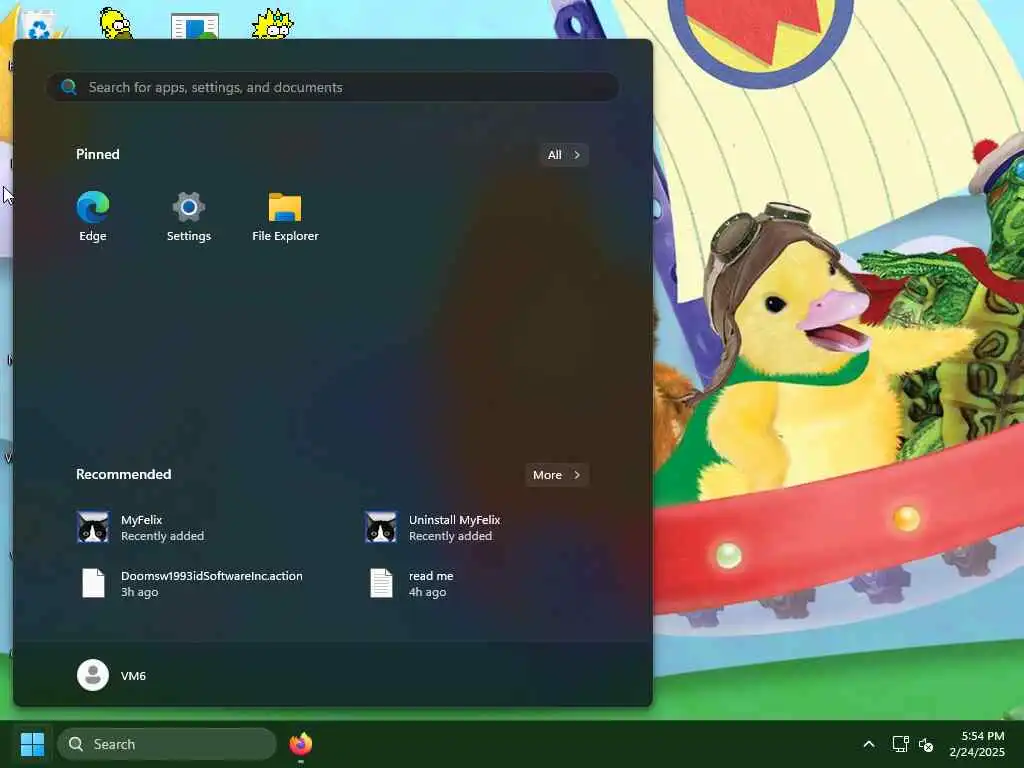Screen dimensions: 1024x768
Task: Click the Start menu search field
Action: click(x=332, y=87)
